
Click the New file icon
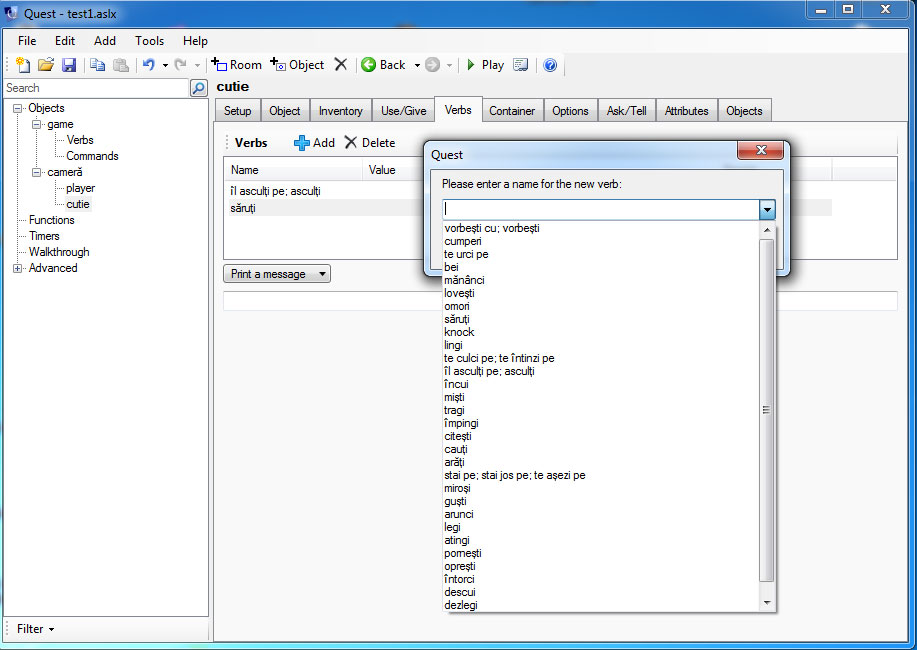click(23, 65)
